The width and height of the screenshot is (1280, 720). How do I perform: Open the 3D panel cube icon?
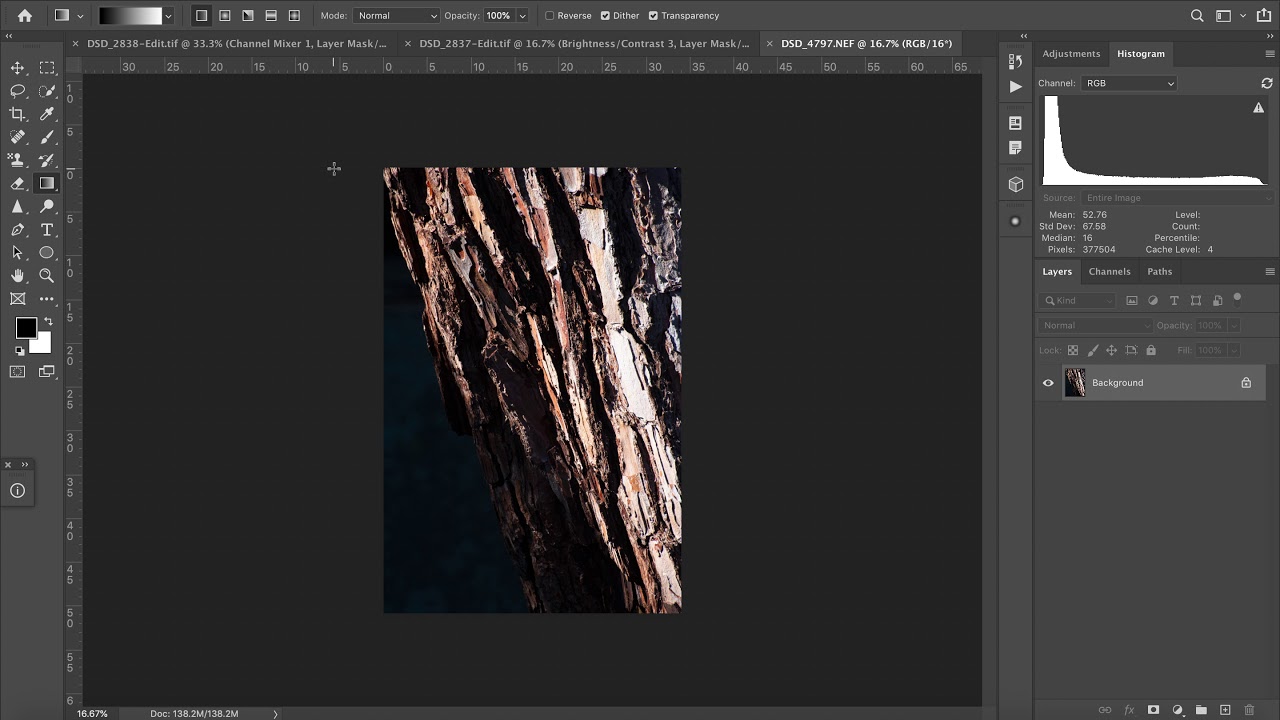1015,185
